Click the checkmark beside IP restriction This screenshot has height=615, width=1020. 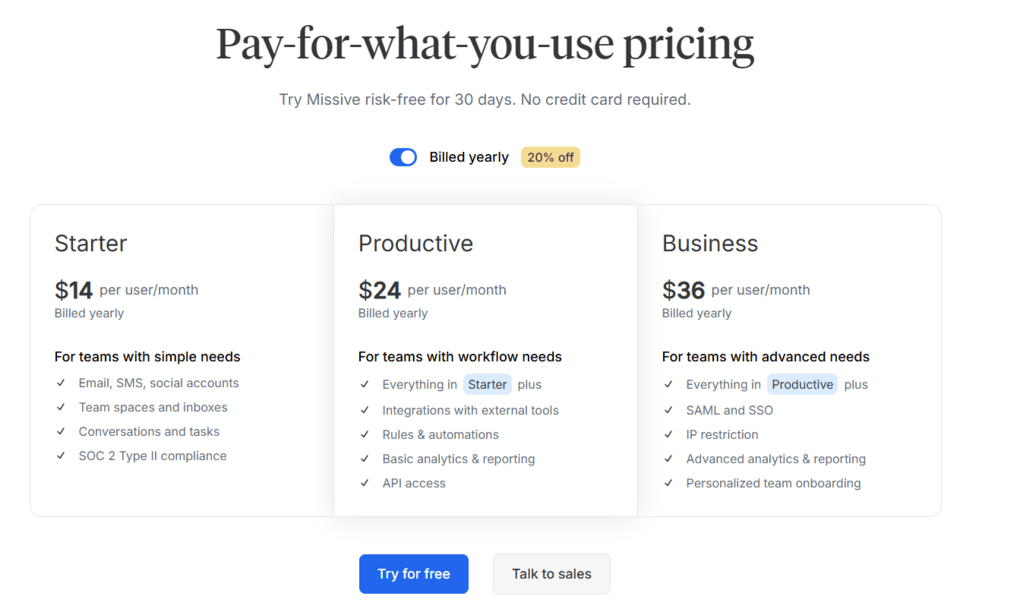pos(667,434)
